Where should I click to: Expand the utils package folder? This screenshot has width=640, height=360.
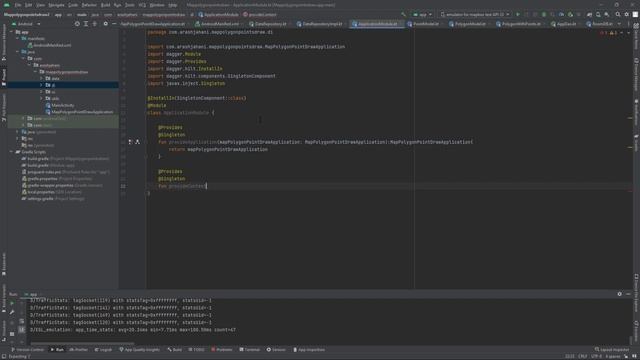[x=41, y=98]
